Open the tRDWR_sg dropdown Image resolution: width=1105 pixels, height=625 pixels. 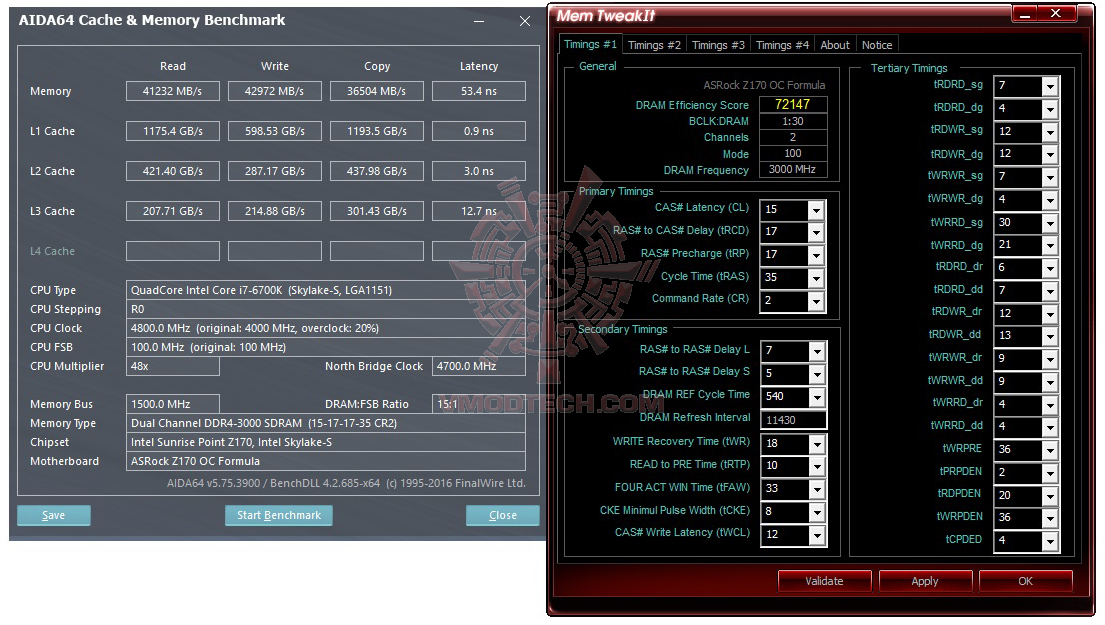tap(1050, 132)
